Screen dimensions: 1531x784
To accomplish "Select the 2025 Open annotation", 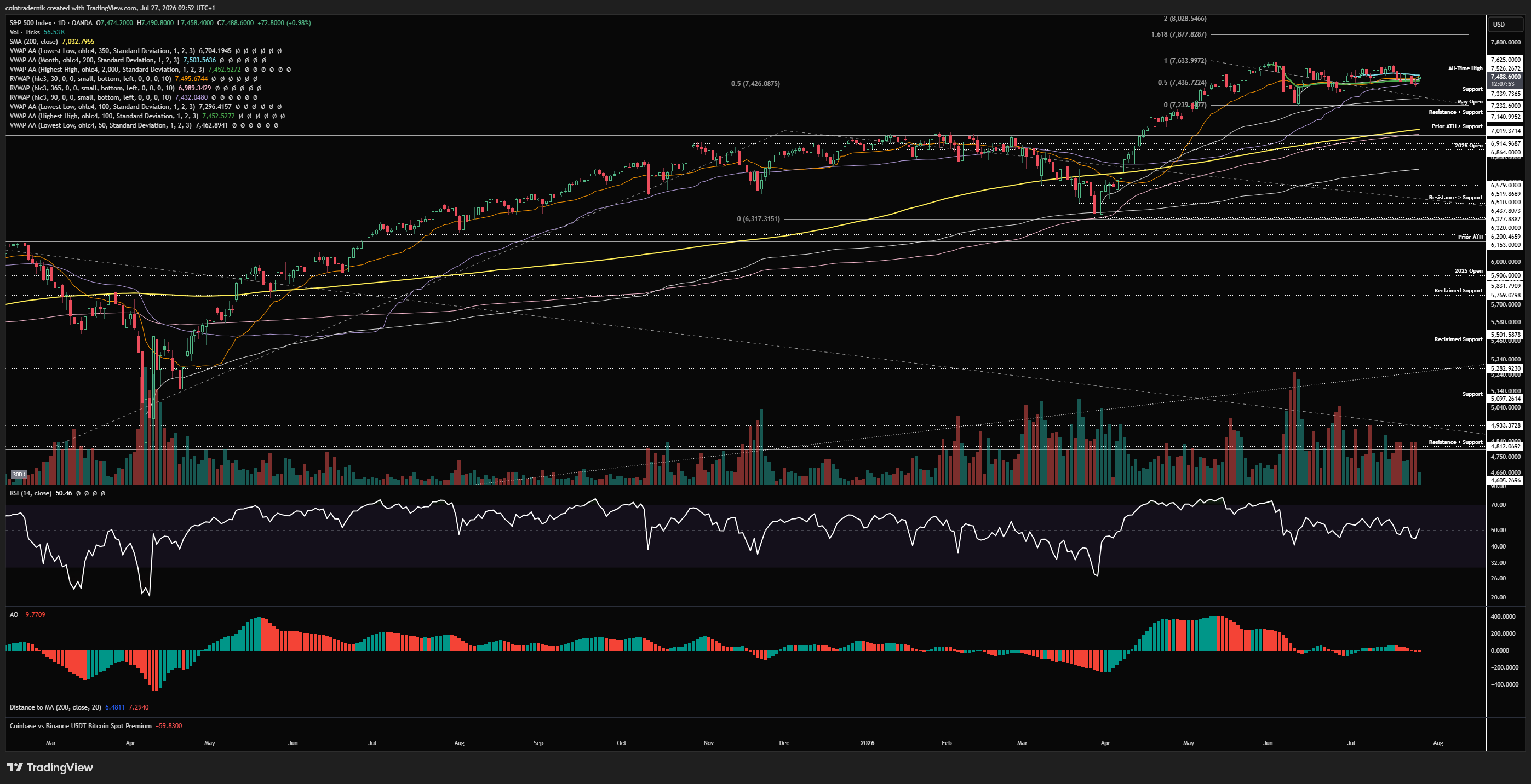I will point(1469,271).
